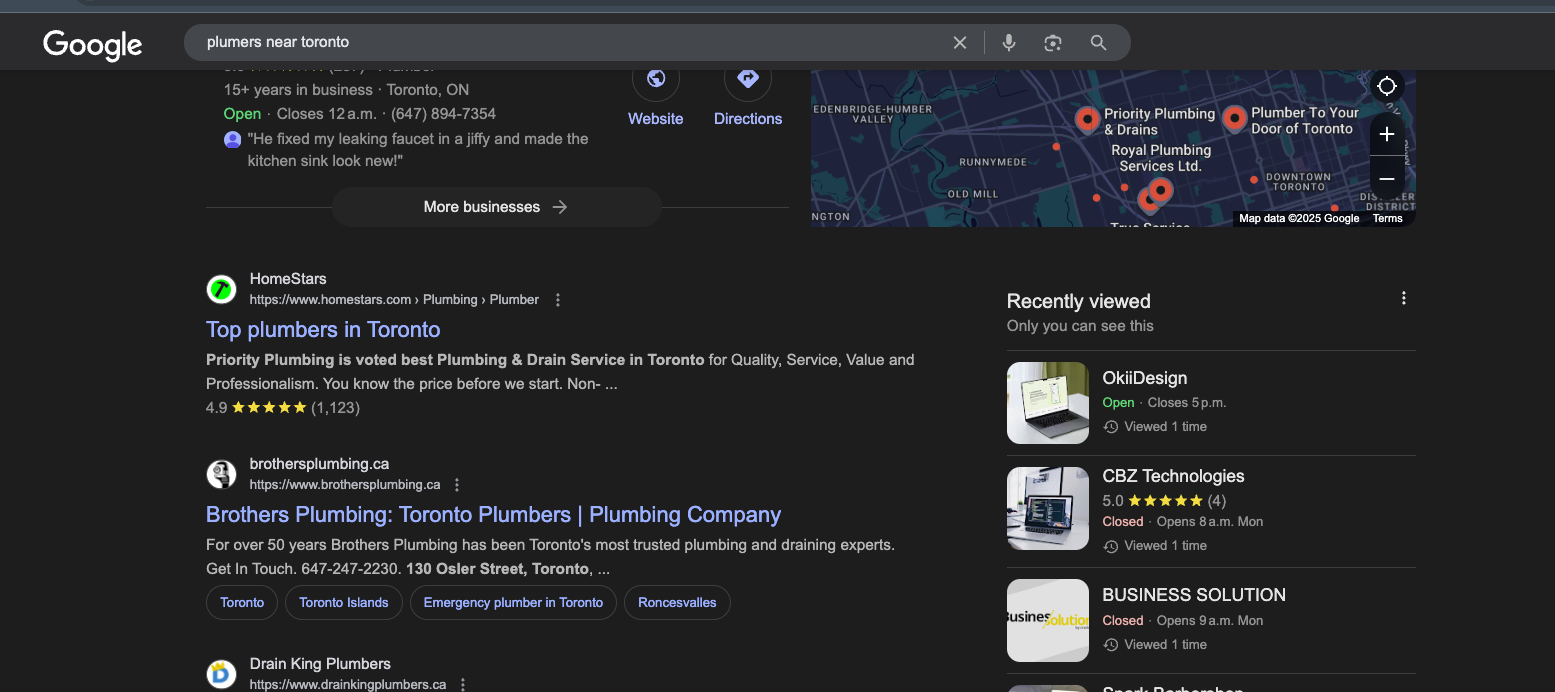
Task: Click the Drain King Plumbers site name
Action: [x=320, y=664]
